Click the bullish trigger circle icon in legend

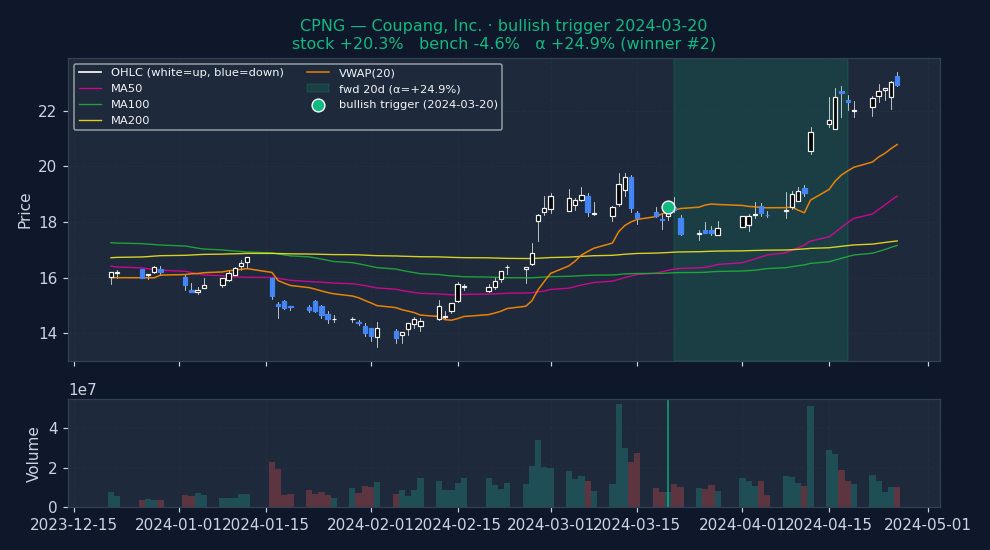318,105
